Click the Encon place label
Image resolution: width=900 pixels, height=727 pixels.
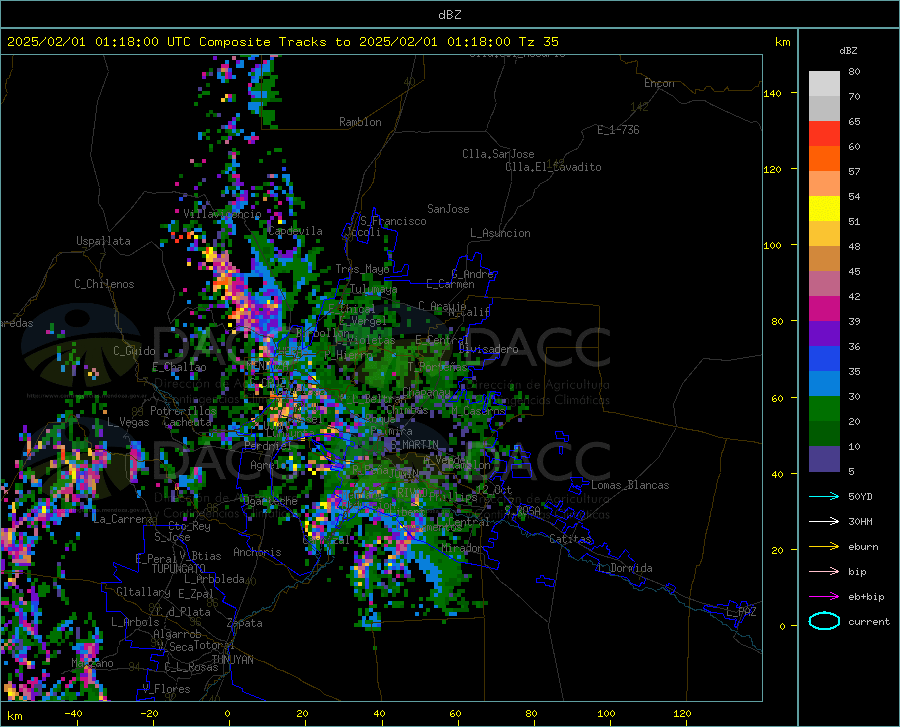click(x=660, y=83)
